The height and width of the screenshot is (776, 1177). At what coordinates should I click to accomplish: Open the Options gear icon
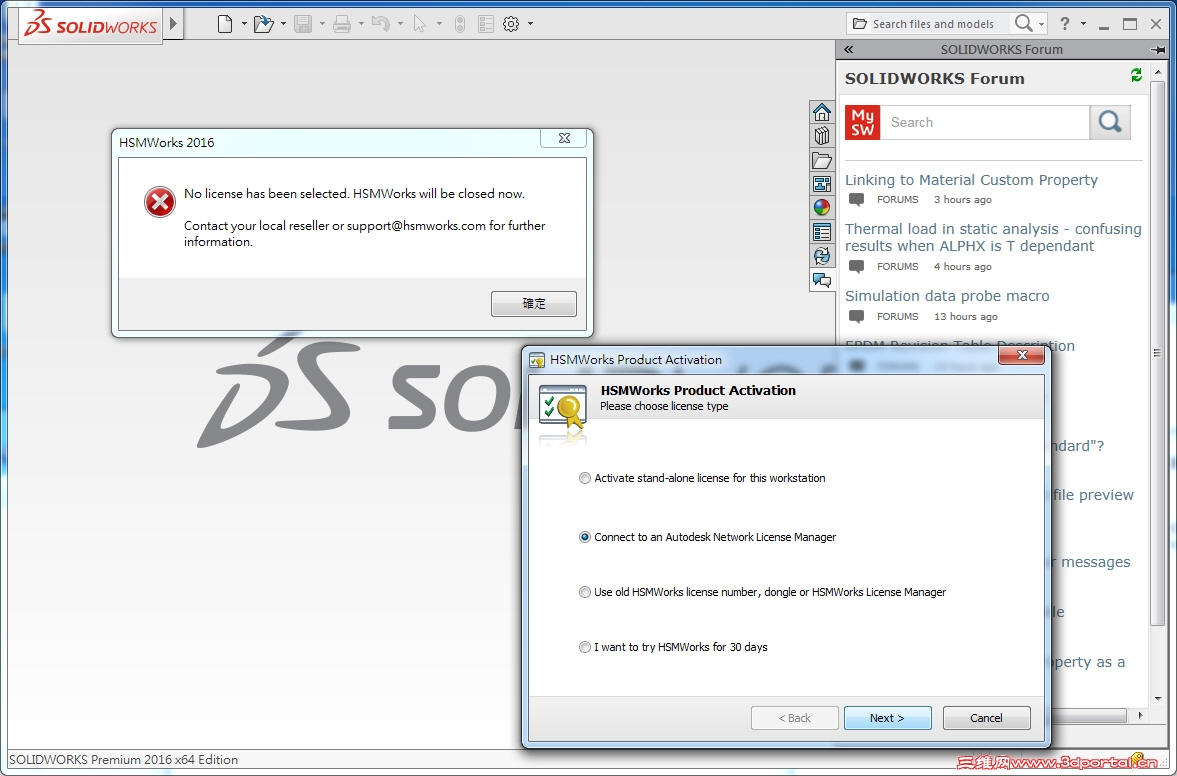[511, 24]
